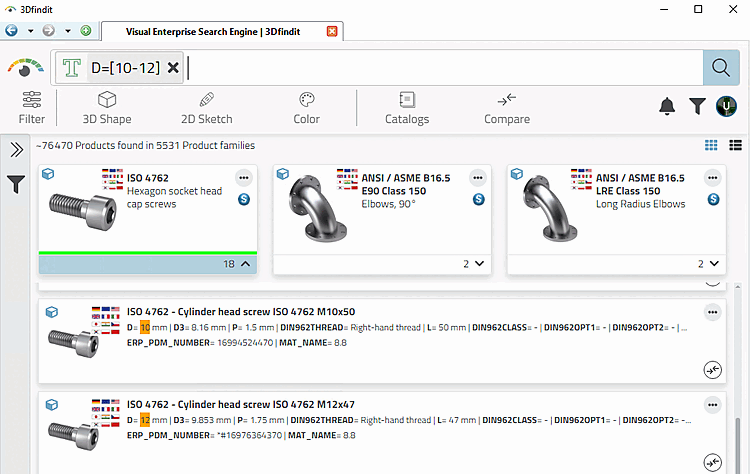Open the user profile avatar
The image size is (750, 474).
[726, 106]
